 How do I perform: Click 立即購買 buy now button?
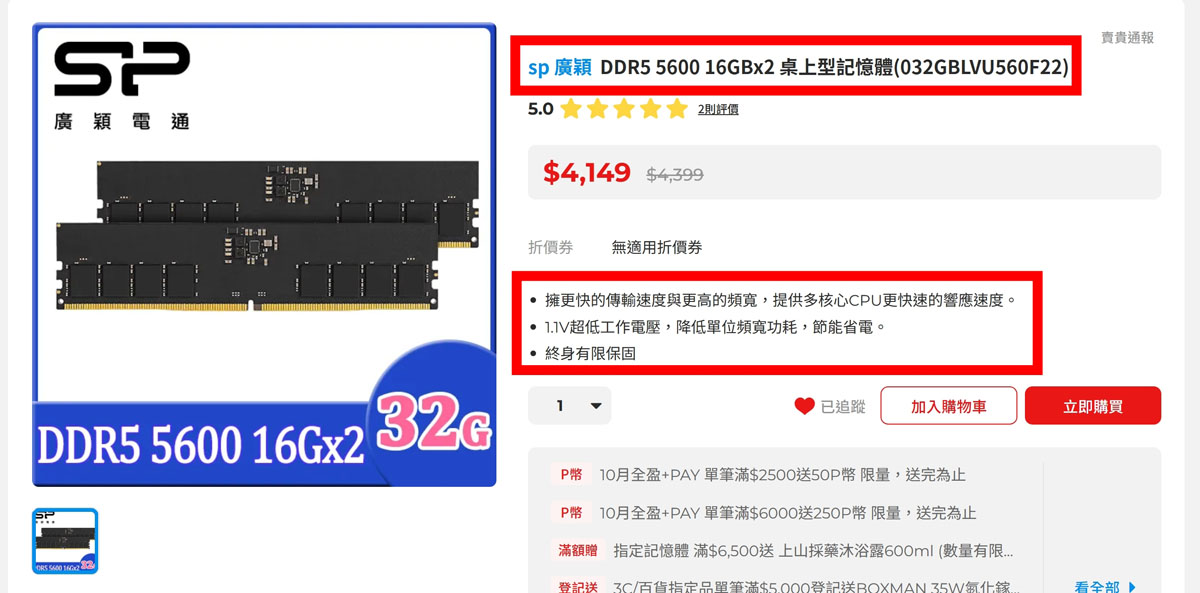pyautogui.click(x=1093, y=406)
